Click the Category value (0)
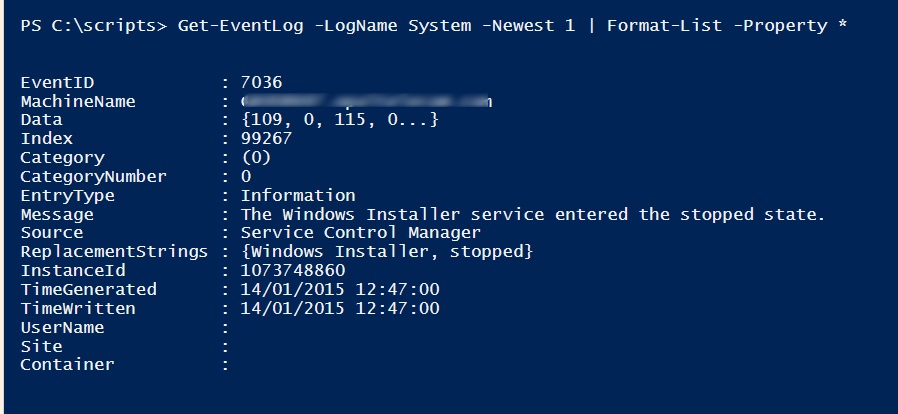The image size is (898, 414). click(256, 158)
